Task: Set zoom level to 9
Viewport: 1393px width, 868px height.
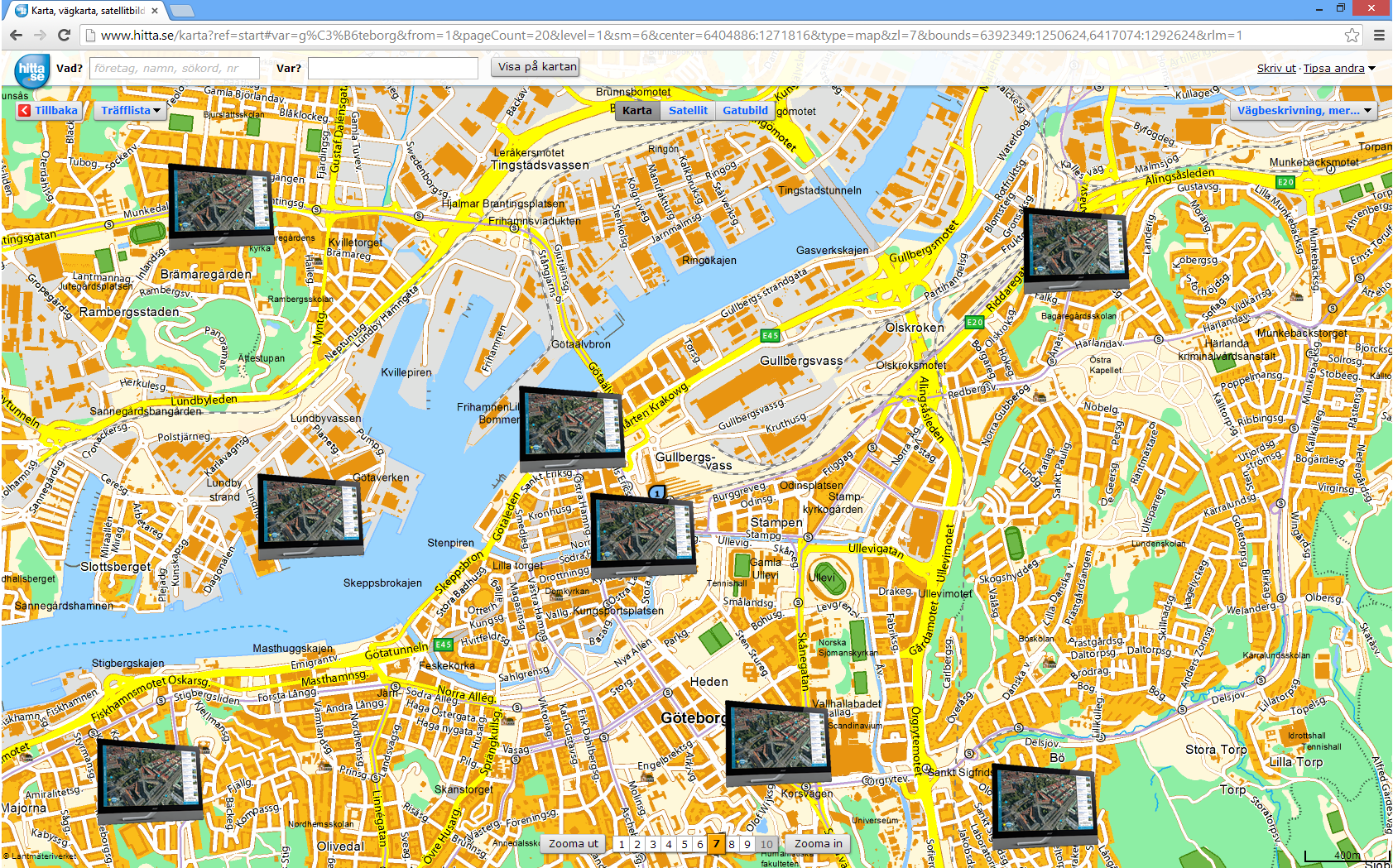Action: tap(747, 845)
